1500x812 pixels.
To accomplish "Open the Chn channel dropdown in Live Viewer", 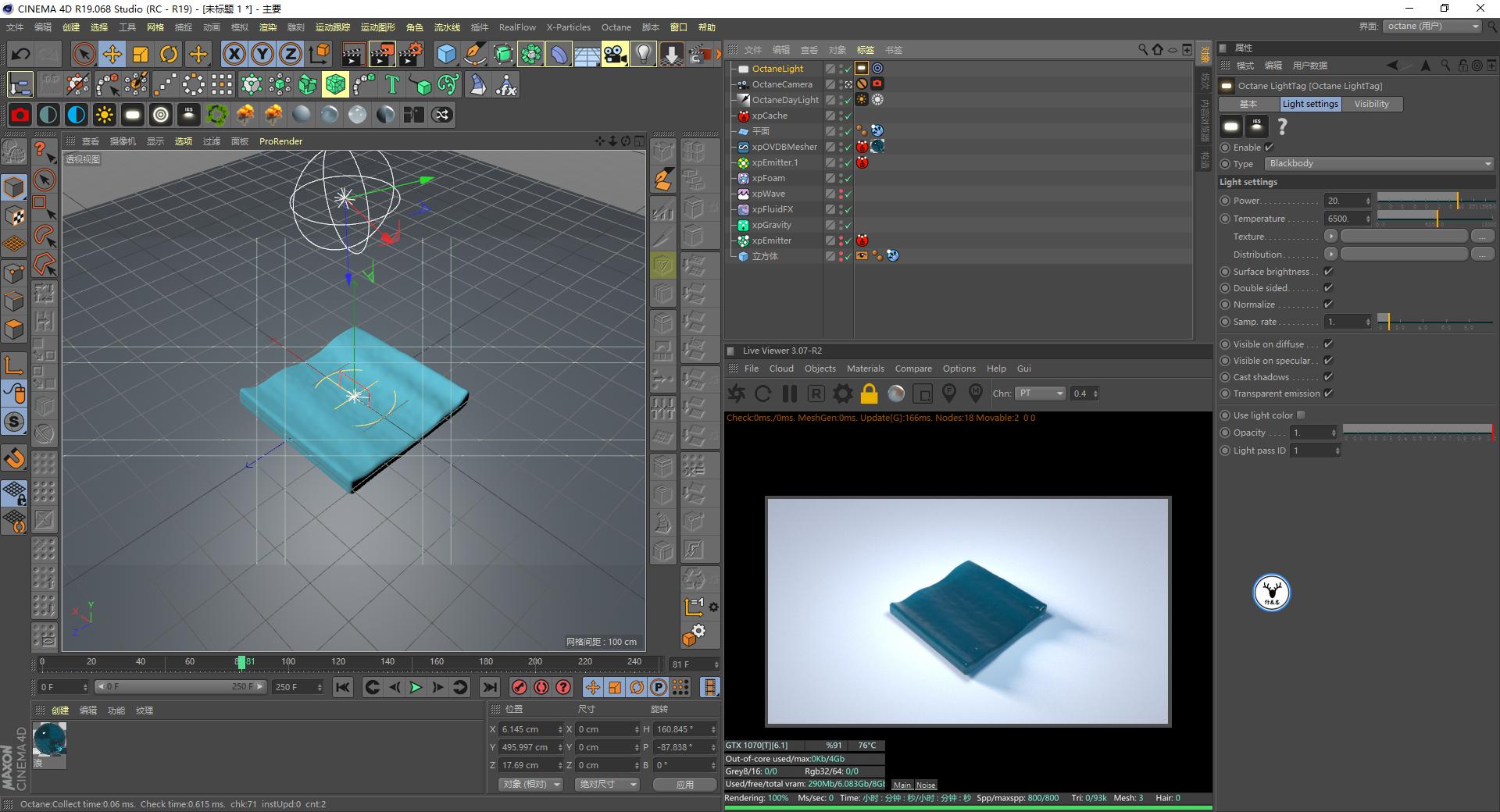I will pyautogui.click(x=1040, y=394).
